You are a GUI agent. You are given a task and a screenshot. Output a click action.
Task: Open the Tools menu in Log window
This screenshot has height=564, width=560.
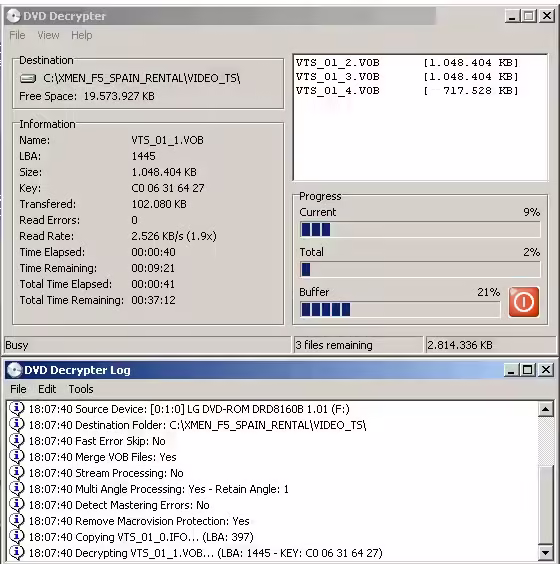coord(81,389)
